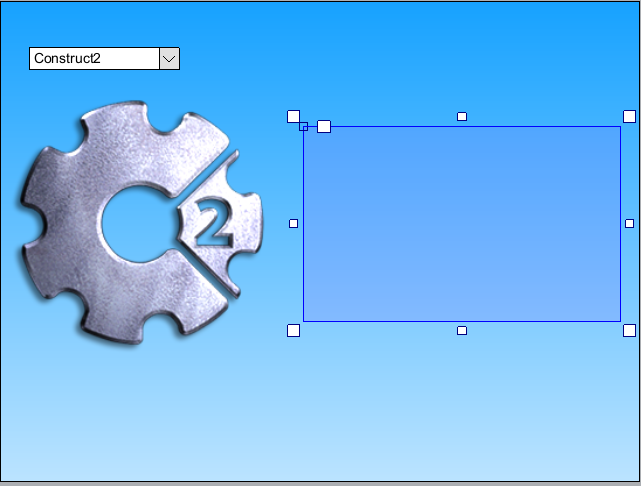Select the Construct 2 gear logo sprite

[x=141, y=223]
